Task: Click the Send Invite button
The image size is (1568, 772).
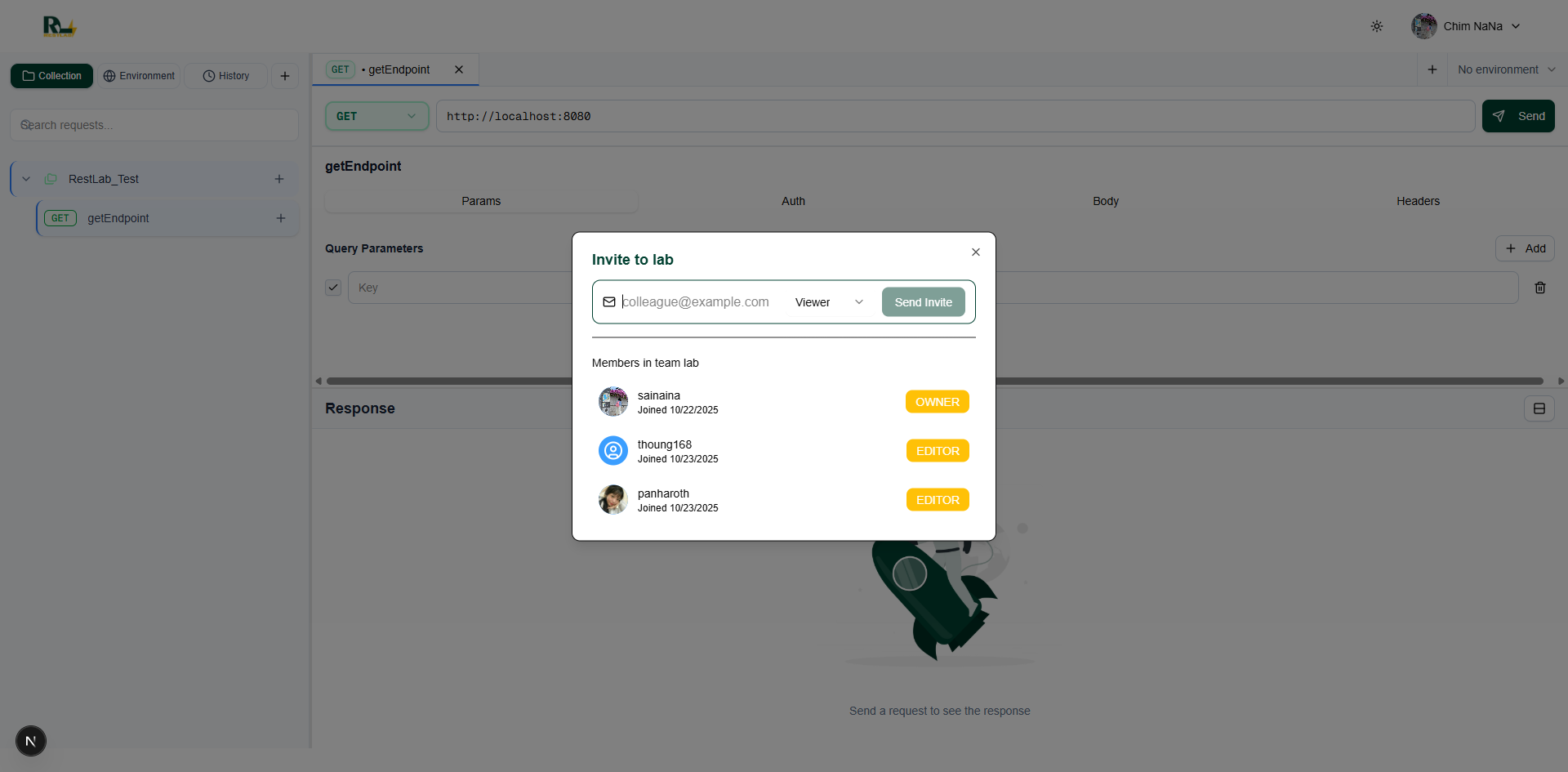Action: coord(924,302)
